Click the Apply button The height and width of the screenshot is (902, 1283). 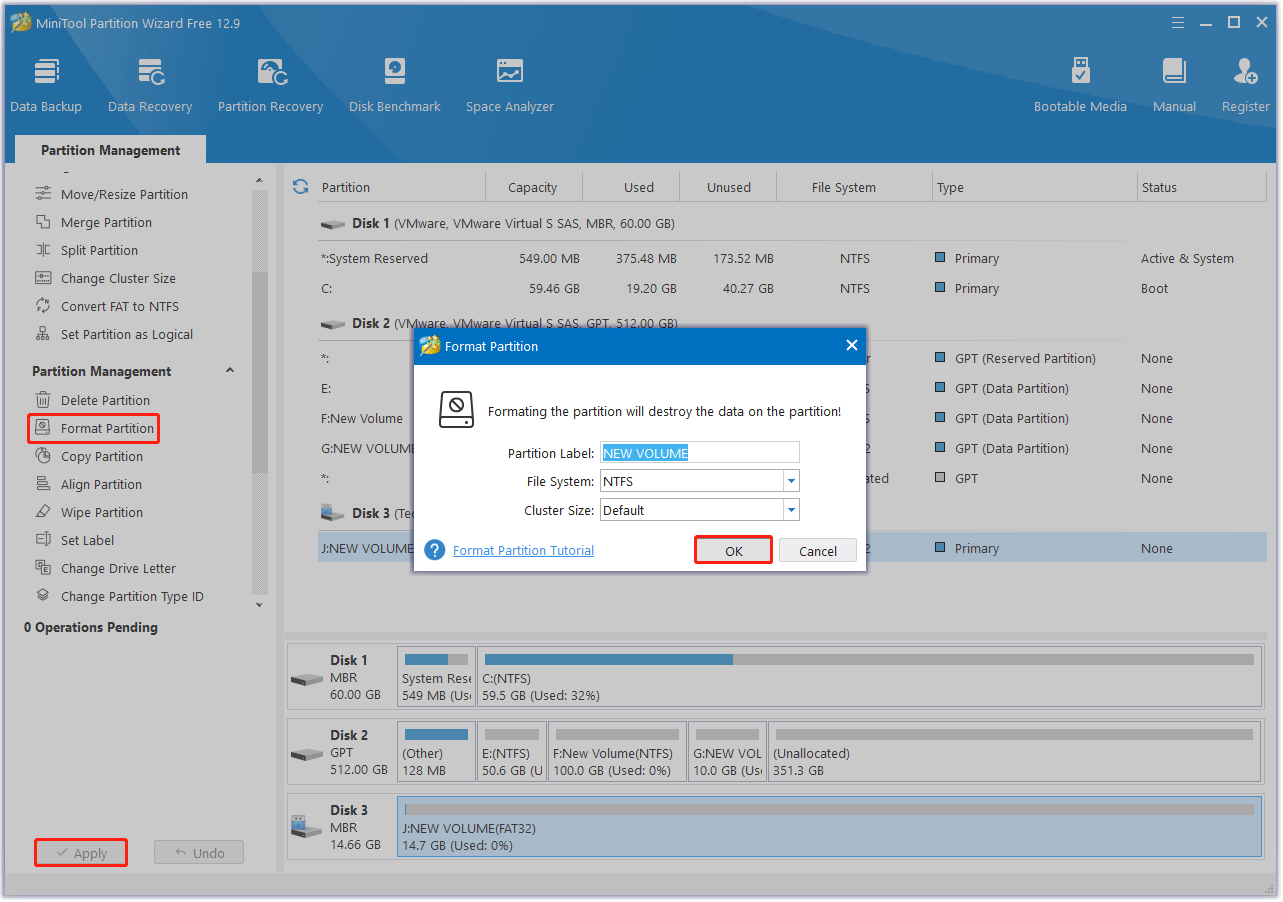click(81, 853)
